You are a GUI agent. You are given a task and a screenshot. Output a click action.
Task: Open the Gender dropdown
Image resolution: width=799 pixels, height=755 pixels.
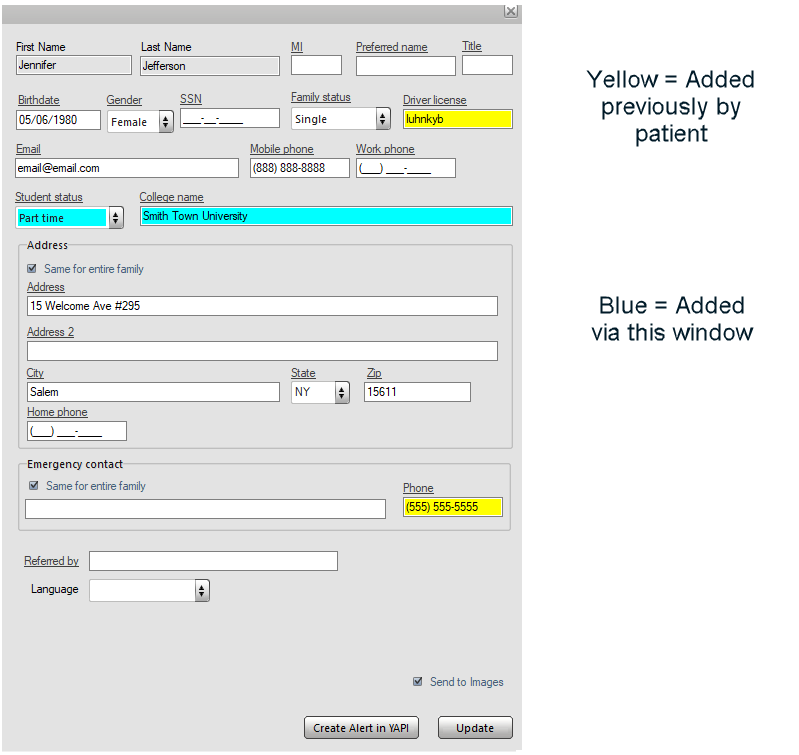click(140, 122)
